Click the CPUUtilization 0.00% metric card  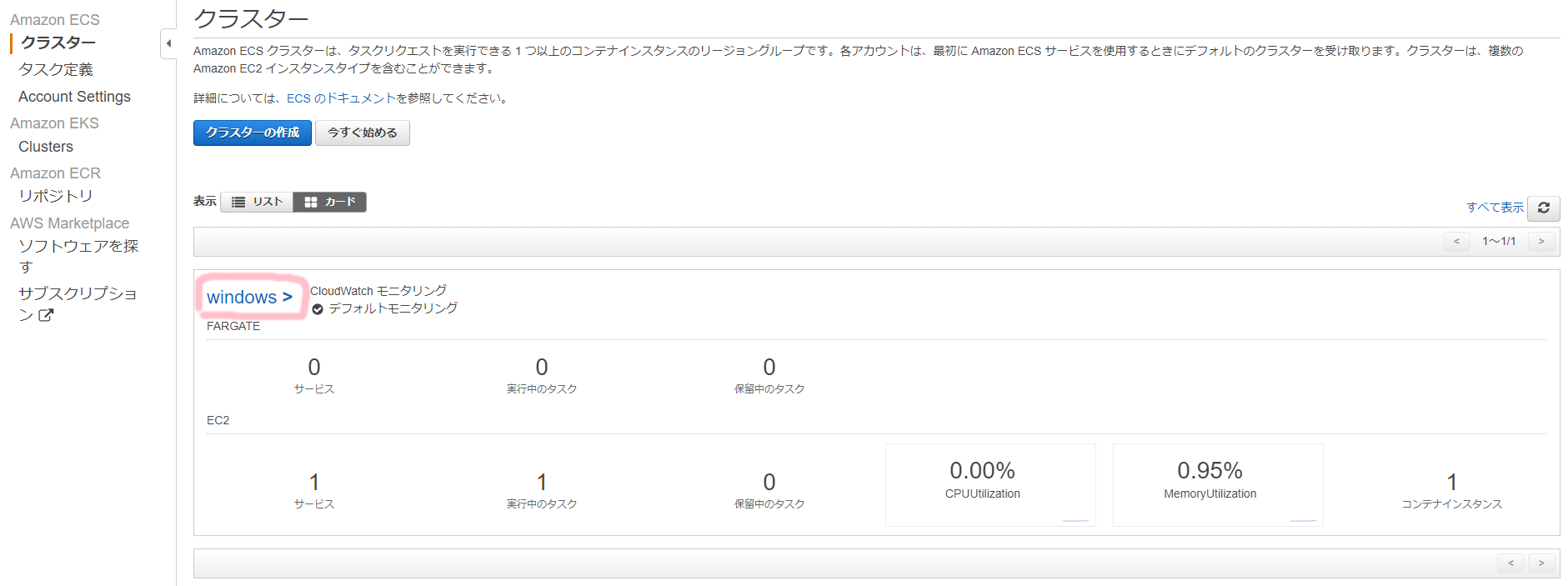pos(990,485)
